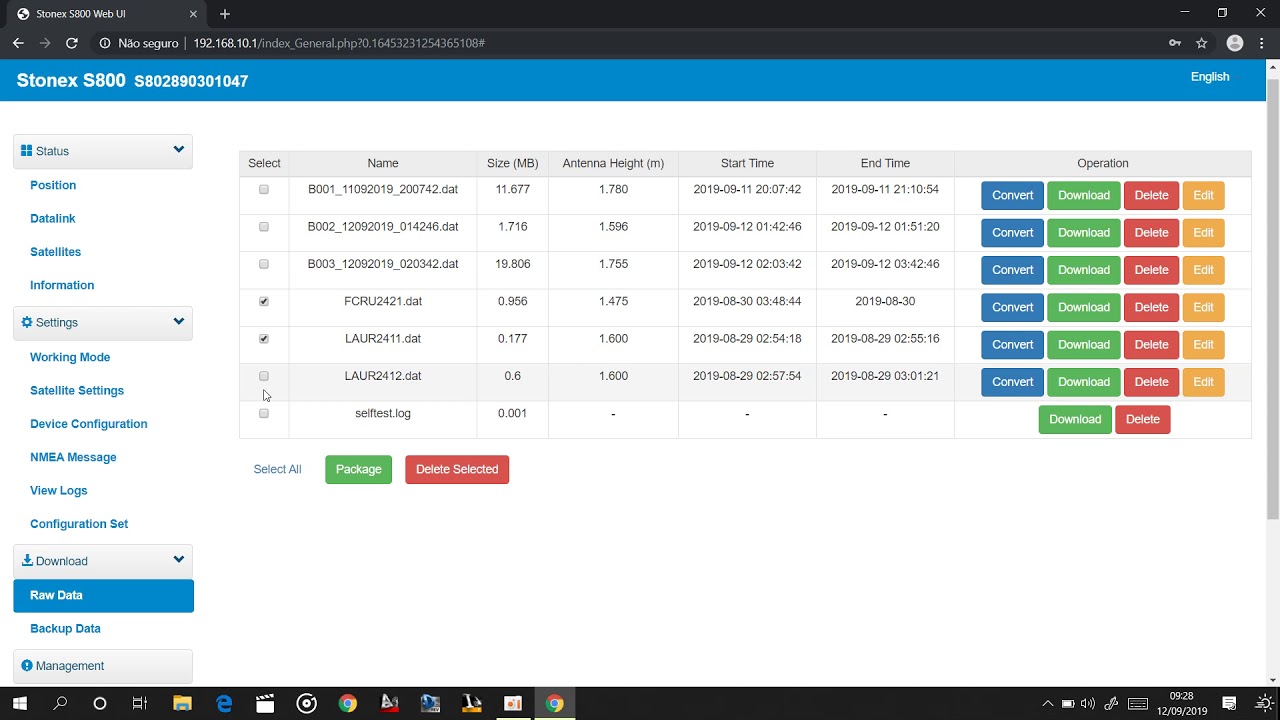Click the Delete Selected button

pyautogui.click(x=457, y=469)
